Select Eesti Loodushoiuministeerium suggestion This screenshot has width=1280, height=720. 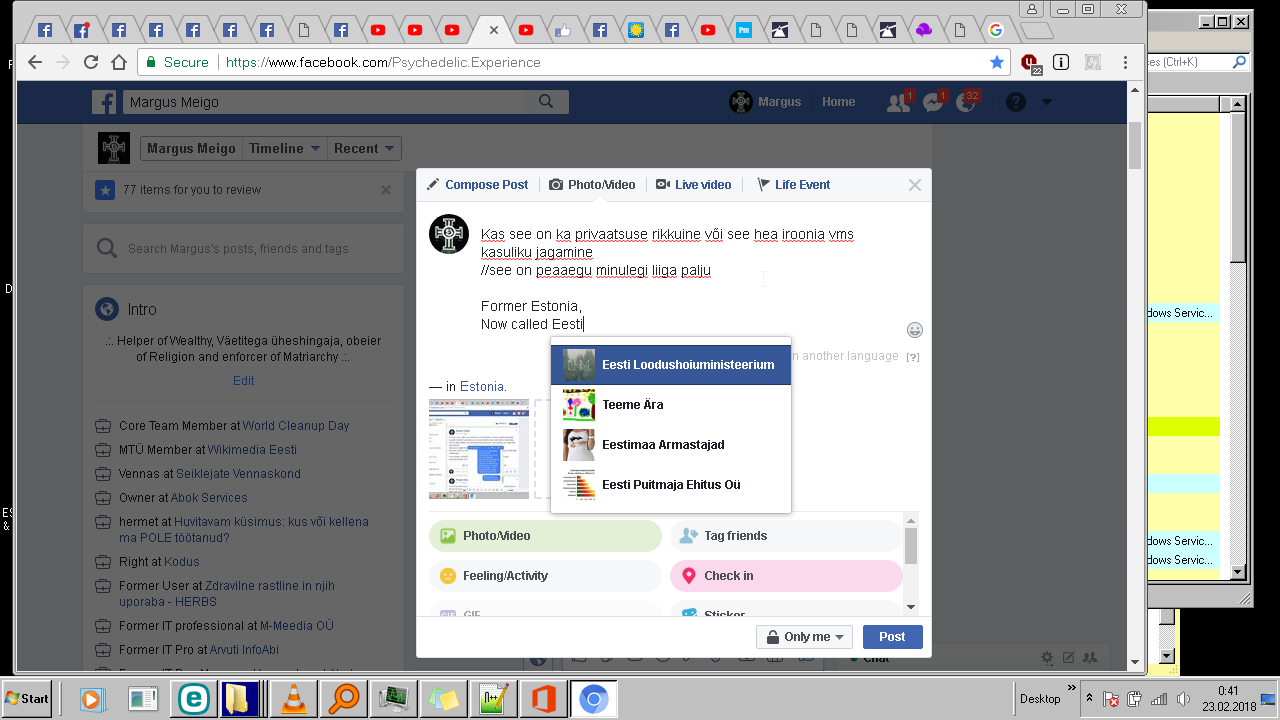point(671,365)
